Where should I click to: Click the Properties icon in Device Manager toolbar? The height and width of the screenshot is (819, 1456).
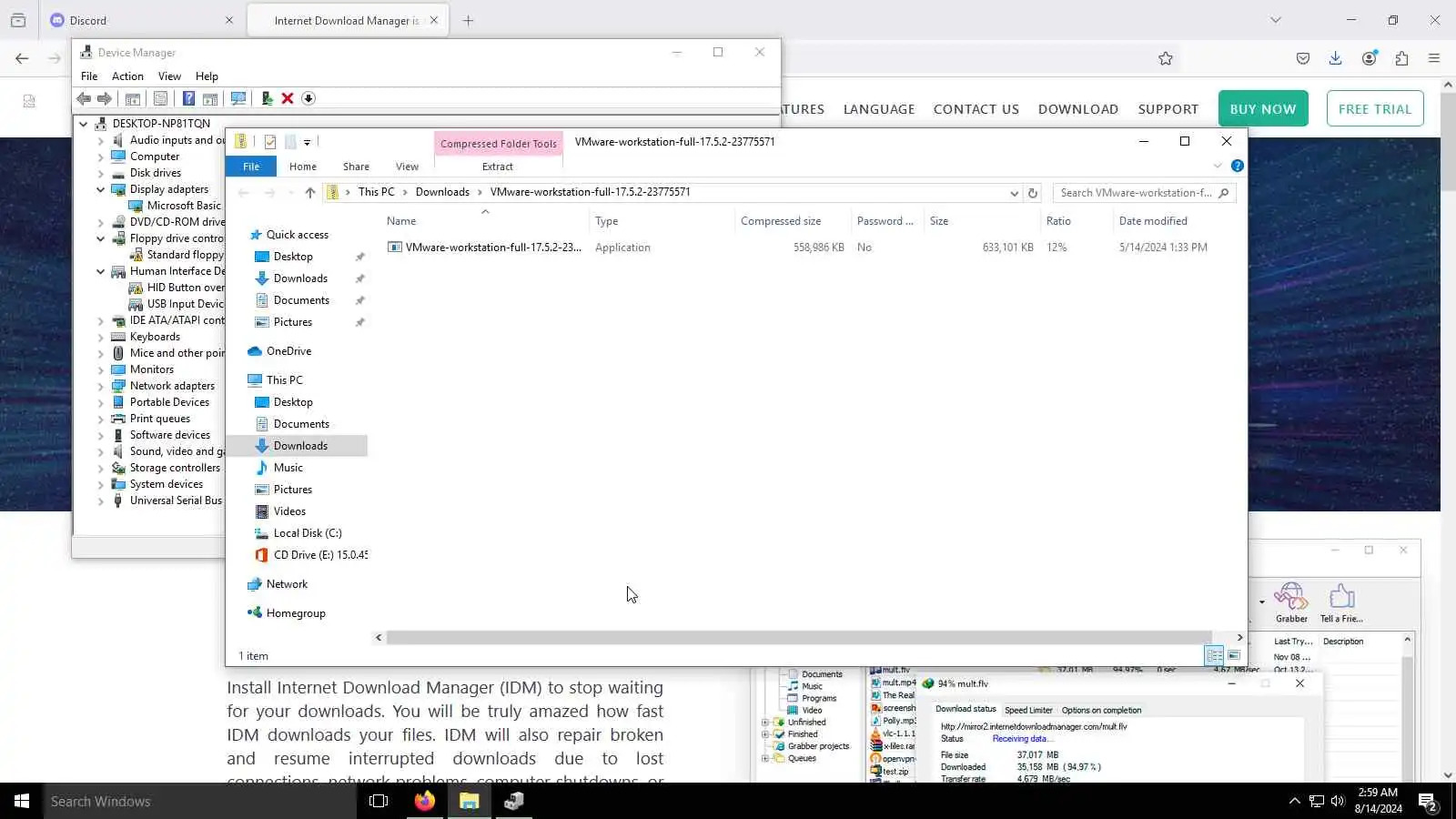pos(160,98)
